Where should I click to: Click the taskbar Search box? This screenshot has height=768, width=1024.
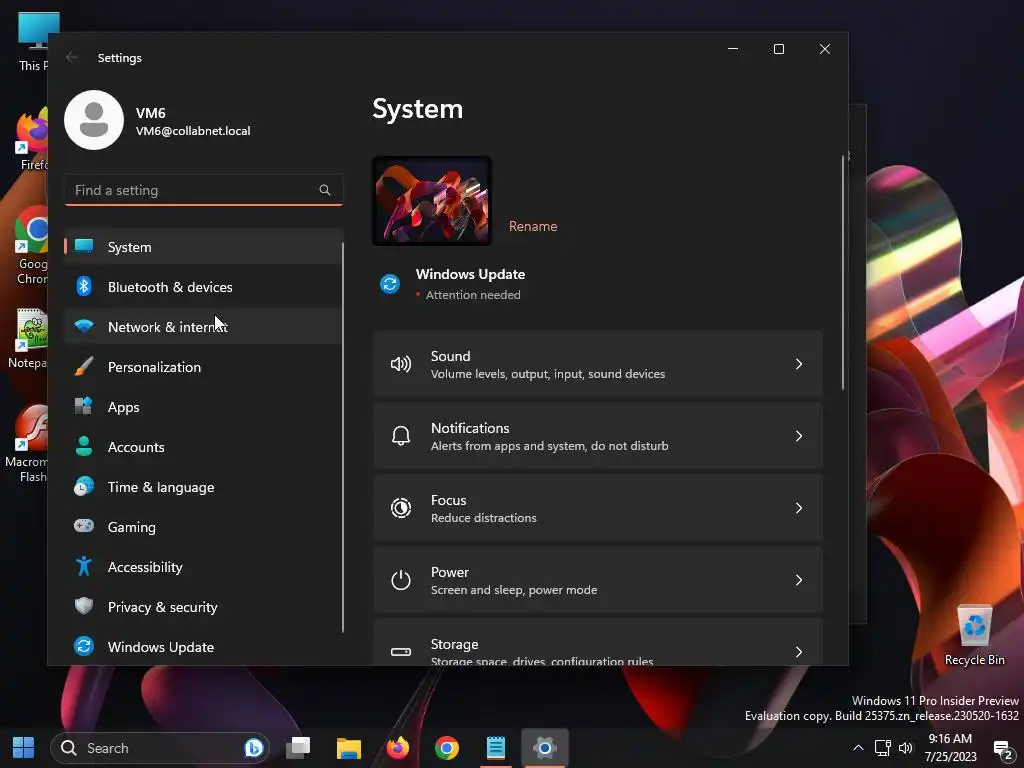click(160, 748)
